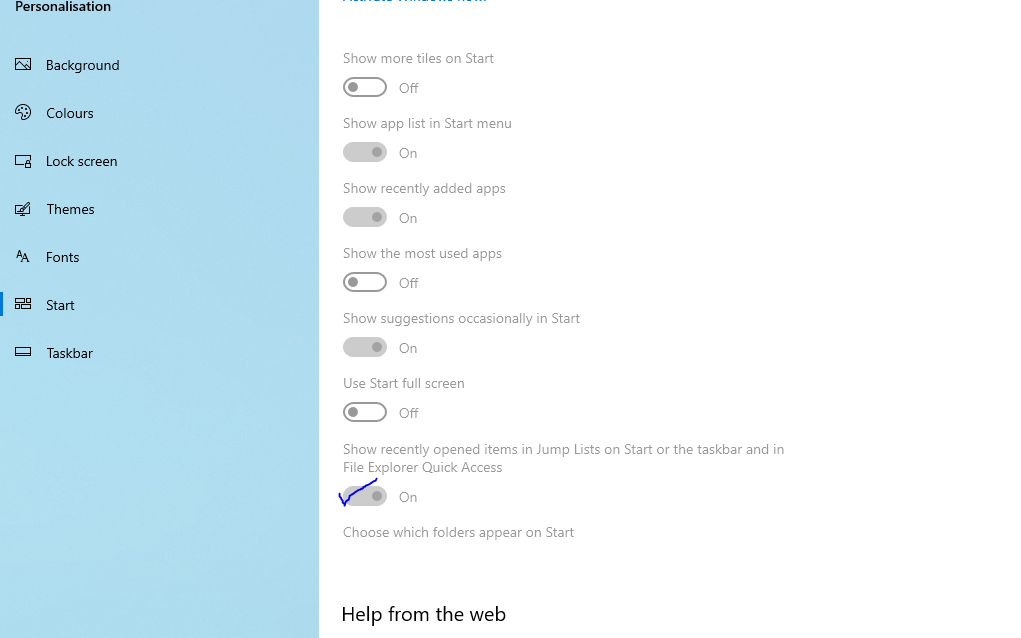Viewport: 1021px width, 638px height.
Task: Select the Themes label in sidebar
Action: coord(70,209)
